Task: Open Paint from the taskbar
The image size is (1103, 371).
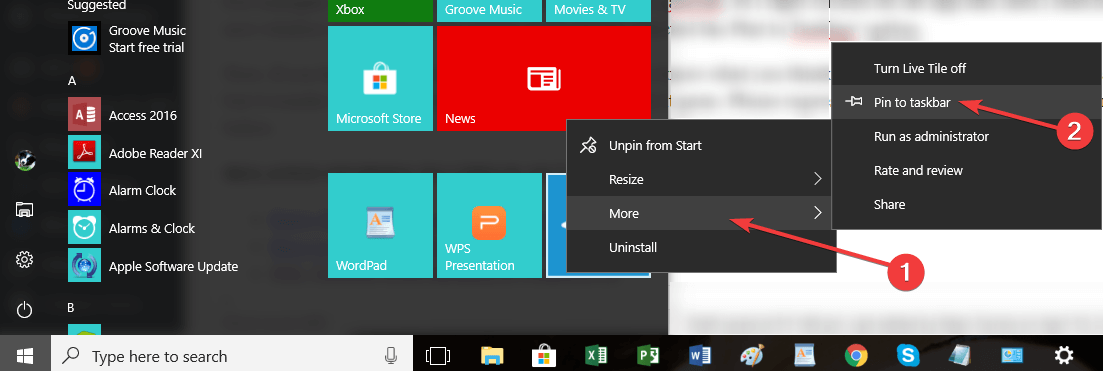Action: tap(752, 356)
